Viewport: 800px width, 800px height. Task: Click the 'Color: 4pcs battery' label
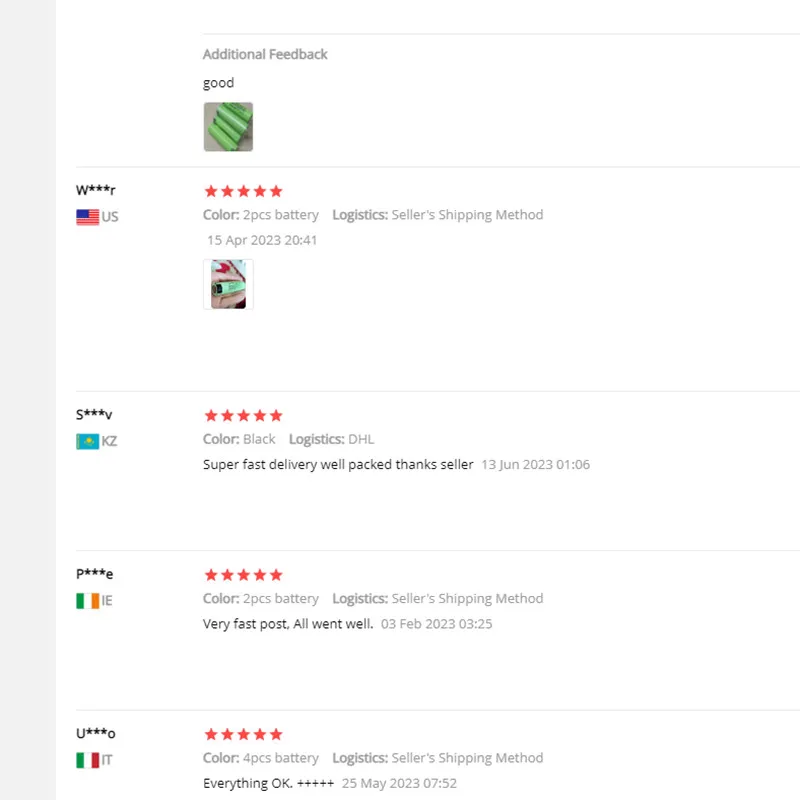pos(261,758)
